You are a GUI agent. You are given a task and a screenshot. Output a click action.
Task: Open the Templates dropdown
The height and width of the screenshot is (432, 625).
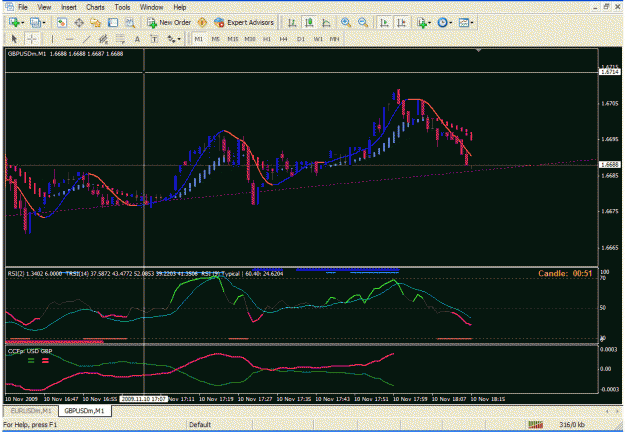pos(465,23)
